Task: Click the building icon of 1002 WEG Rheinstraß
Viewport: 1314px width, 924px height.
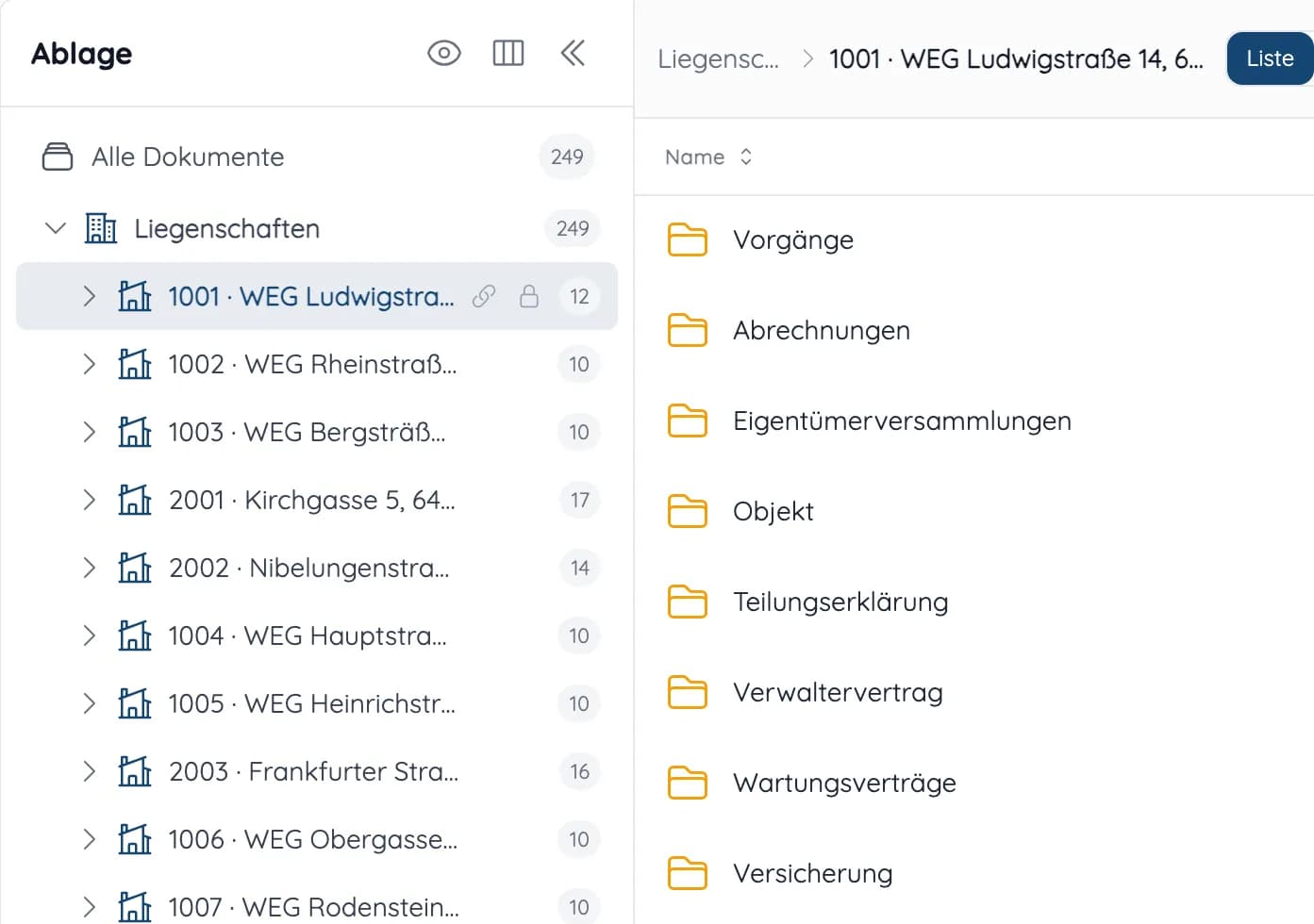Action: tap(134, 364)
